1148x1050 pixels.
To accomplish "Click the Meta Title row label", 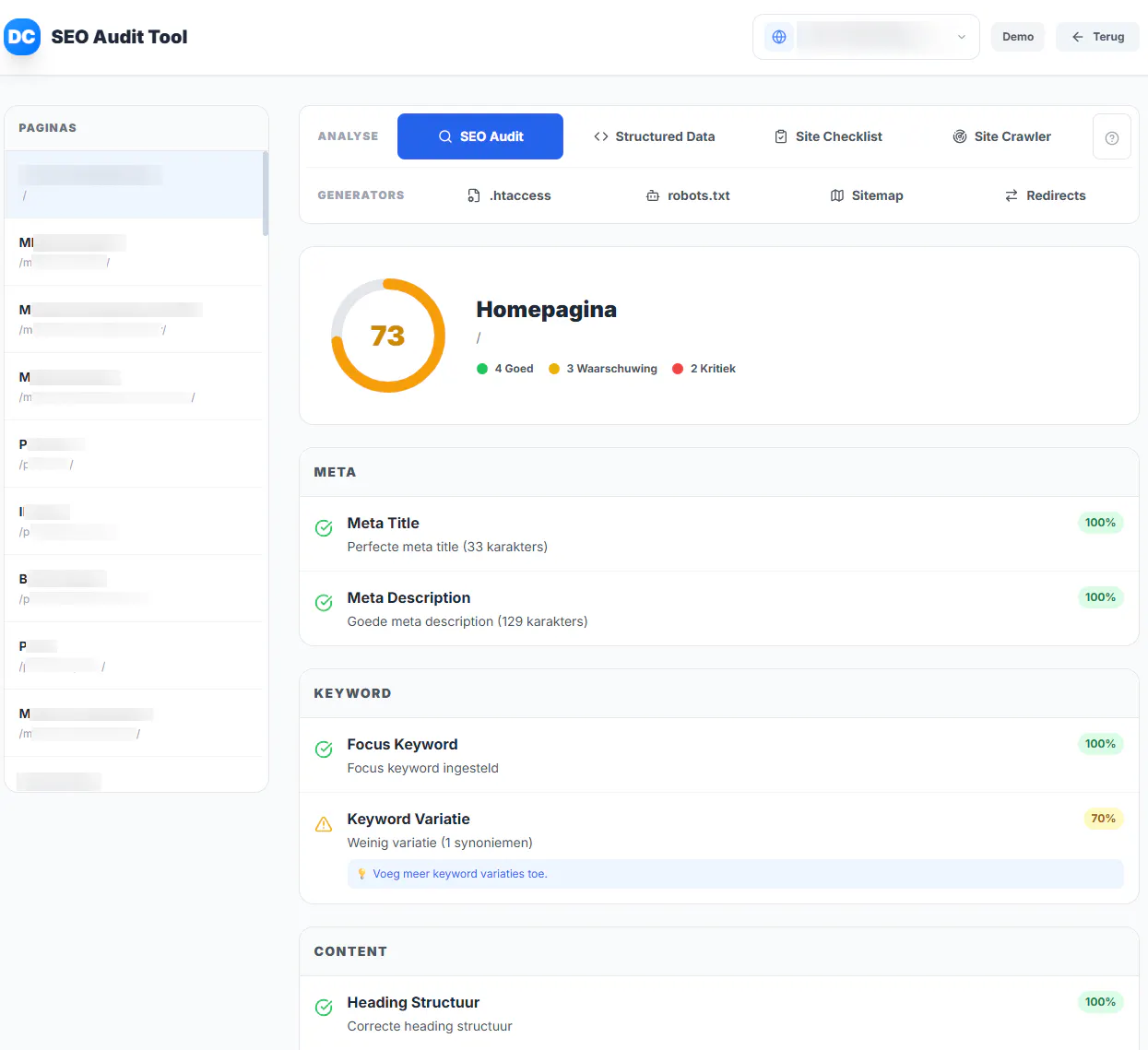I will pyautogui.click(x=383, y=523).
